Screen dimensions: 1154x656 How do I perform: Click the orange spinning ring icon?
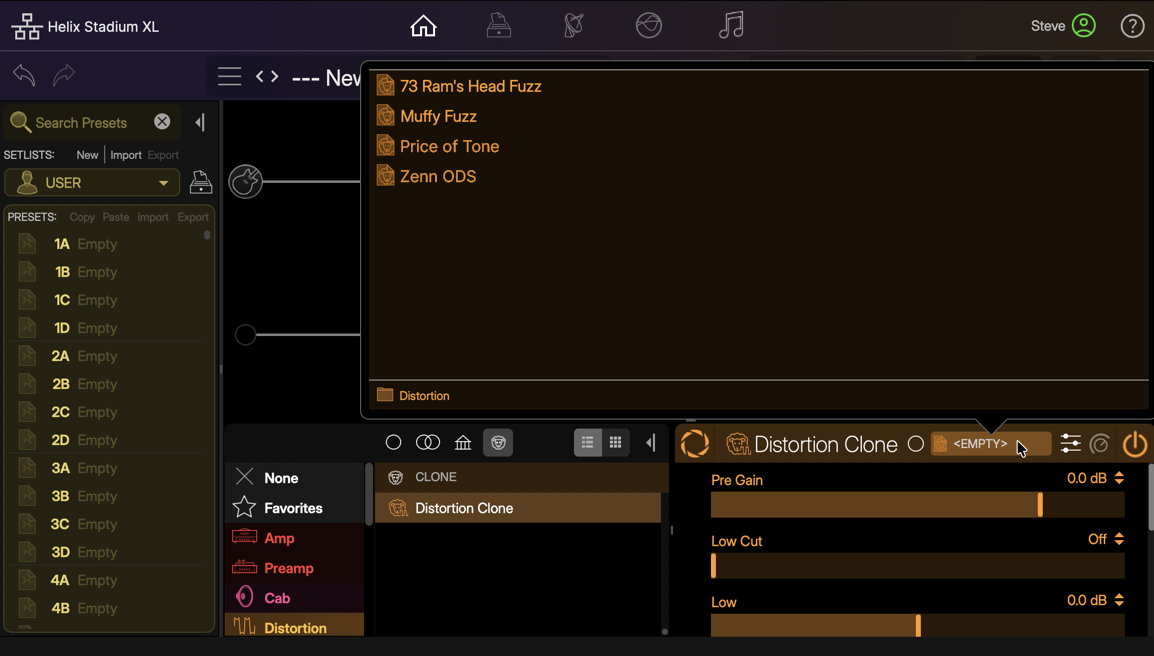click(695, 444)
